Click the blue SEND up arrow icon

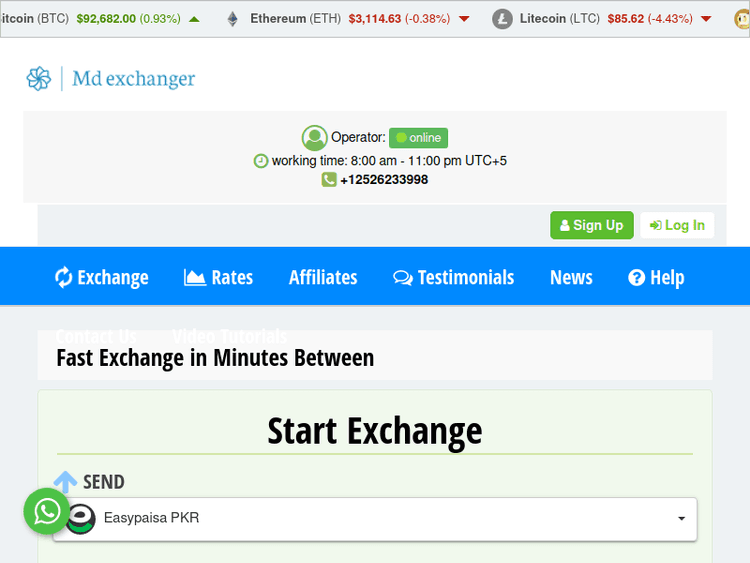click(x=66, y=482)
